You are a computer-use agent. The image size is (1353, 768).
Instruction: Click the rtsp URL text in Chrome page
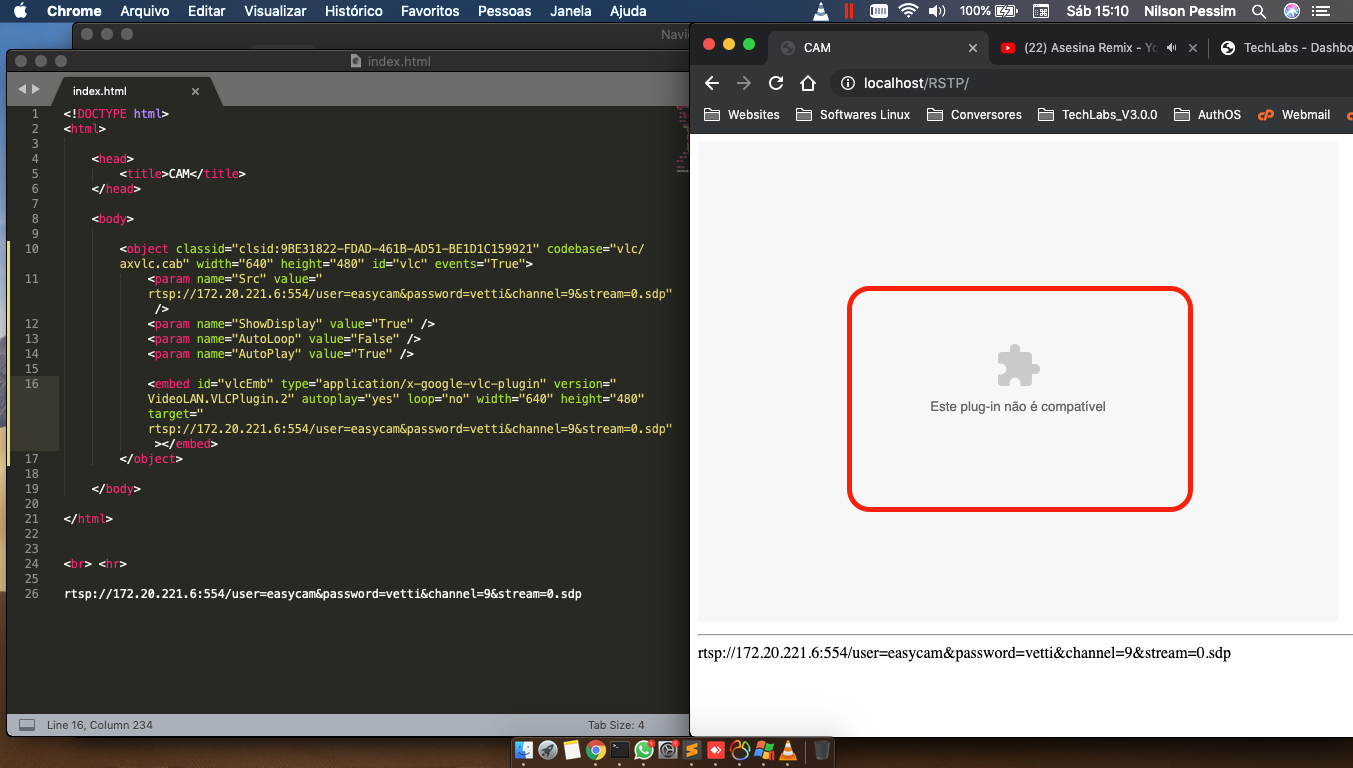964,653
